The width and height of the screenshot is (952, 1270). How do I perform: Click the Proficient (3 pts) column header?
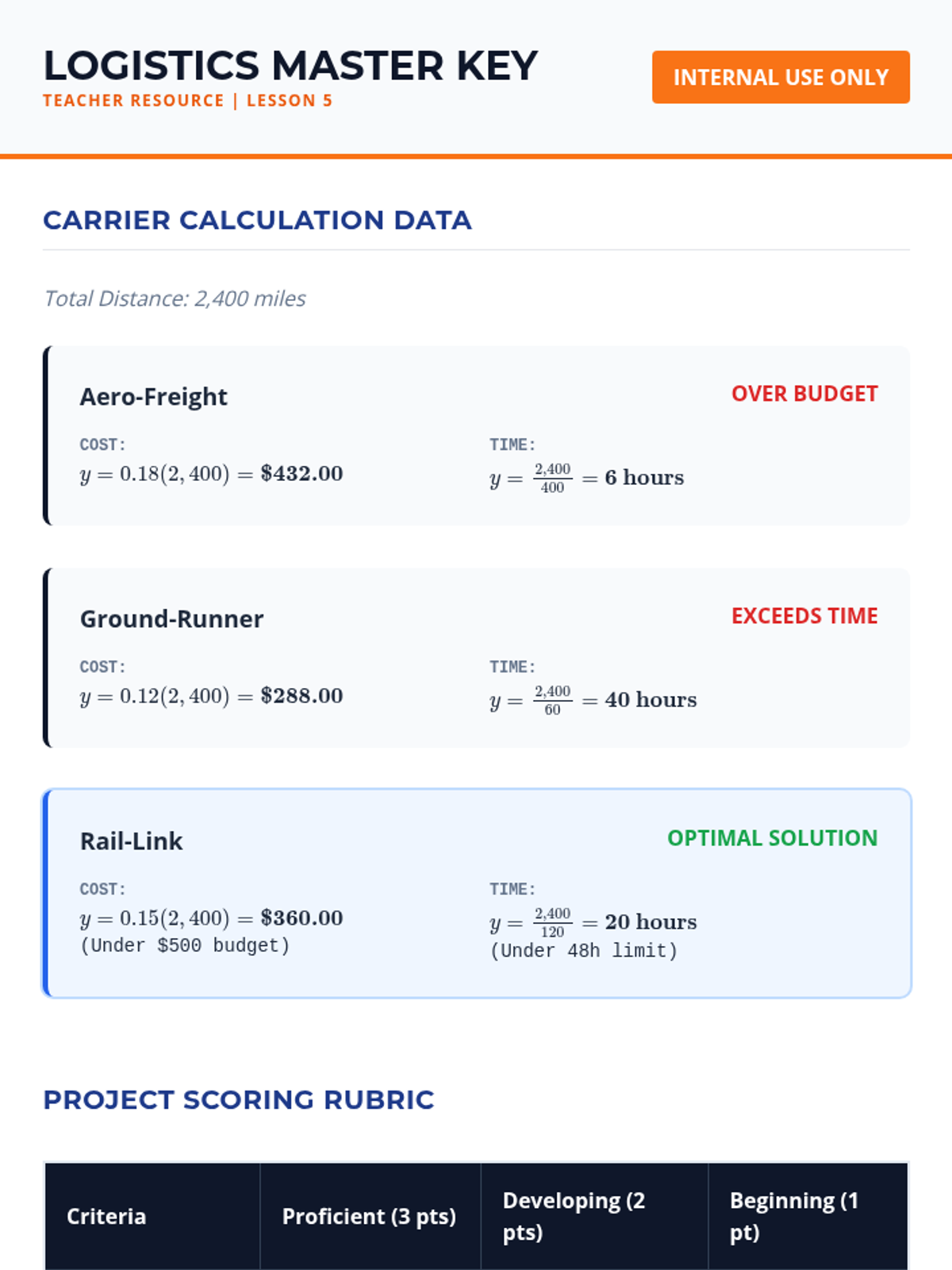click(x=369, y=1216)
